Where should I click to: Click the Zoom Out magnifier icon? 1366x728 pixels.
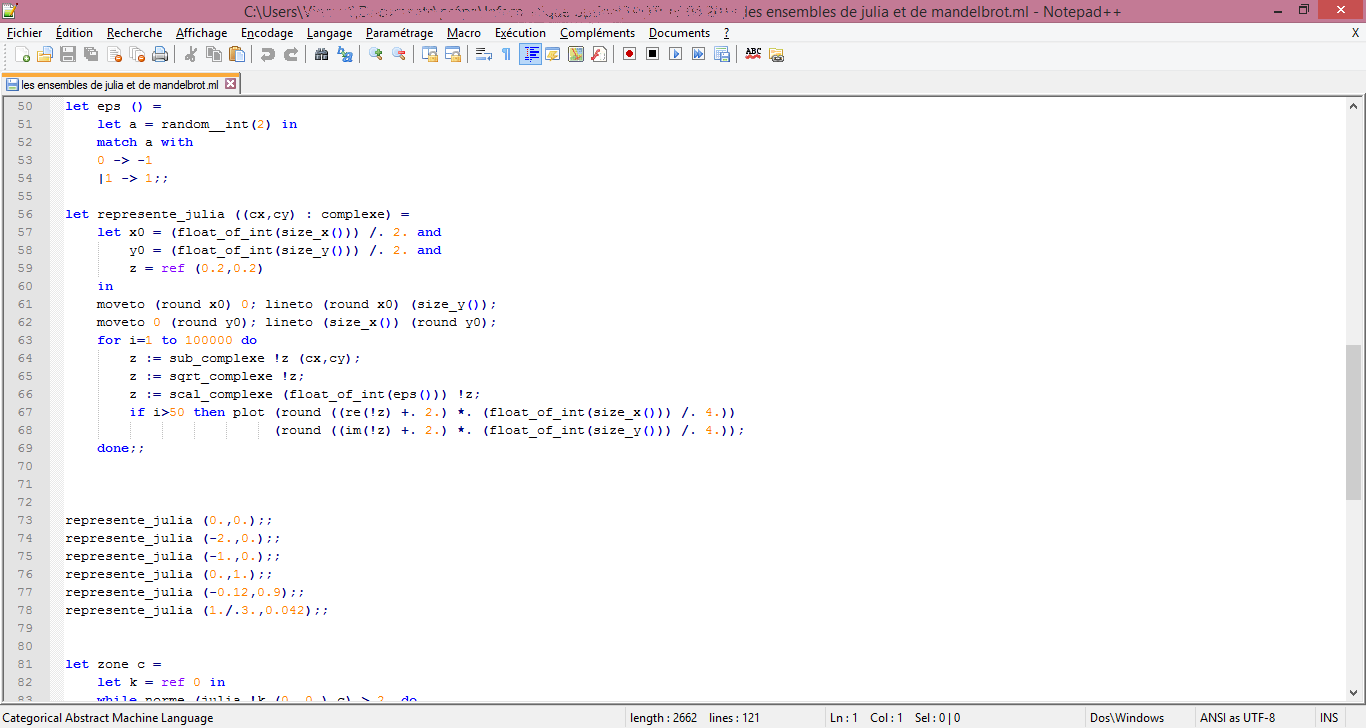pyautogui.click(x=399, y=54)
